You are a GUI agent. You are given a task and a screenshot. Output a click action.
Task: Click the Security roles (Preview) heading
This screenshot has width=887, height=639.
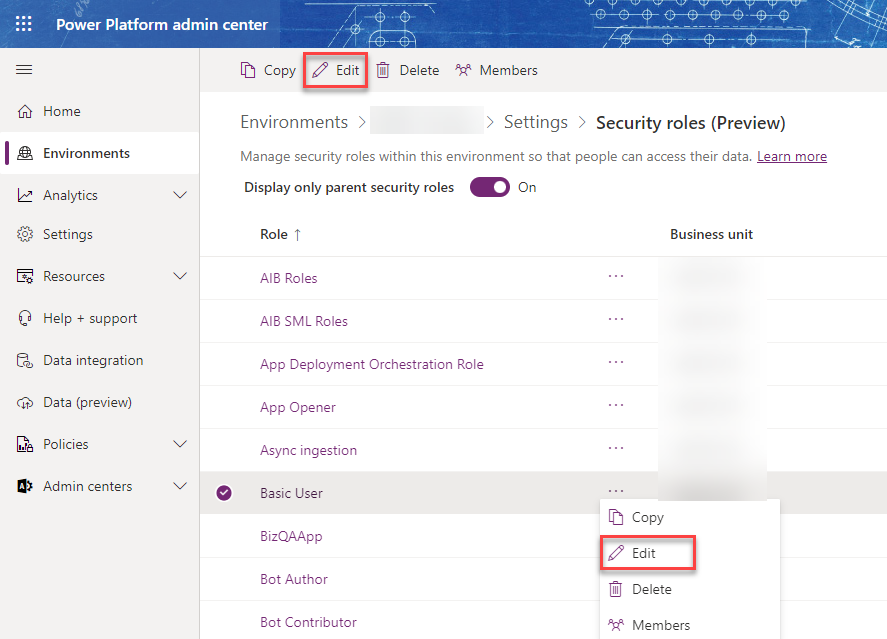click(x=690, y=123)
